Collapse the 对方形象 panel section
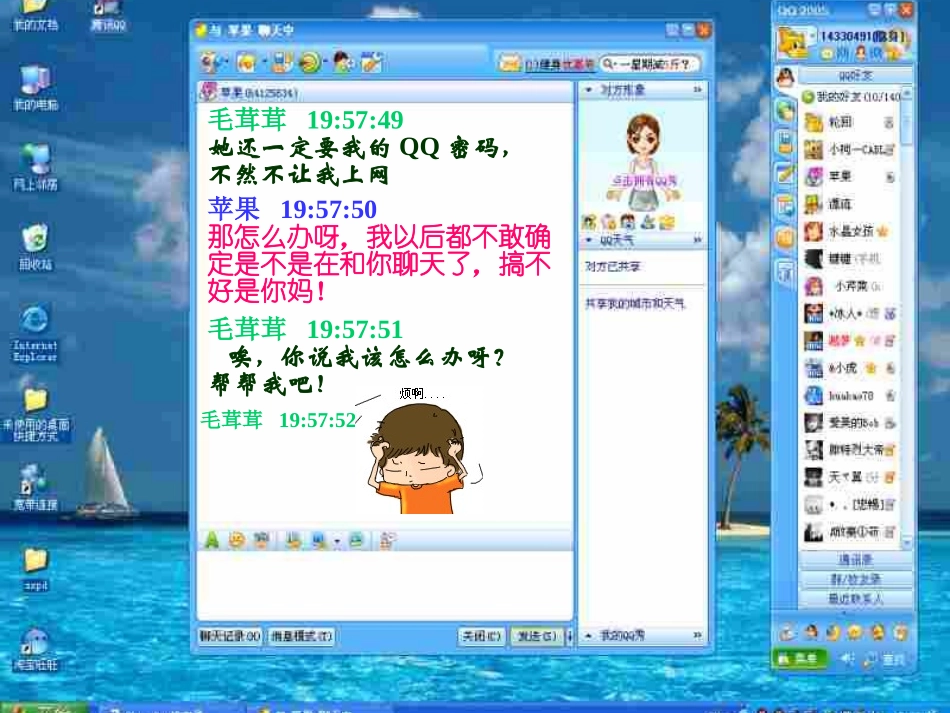Screen dimensions: 950x713 (x=588, y=90)
